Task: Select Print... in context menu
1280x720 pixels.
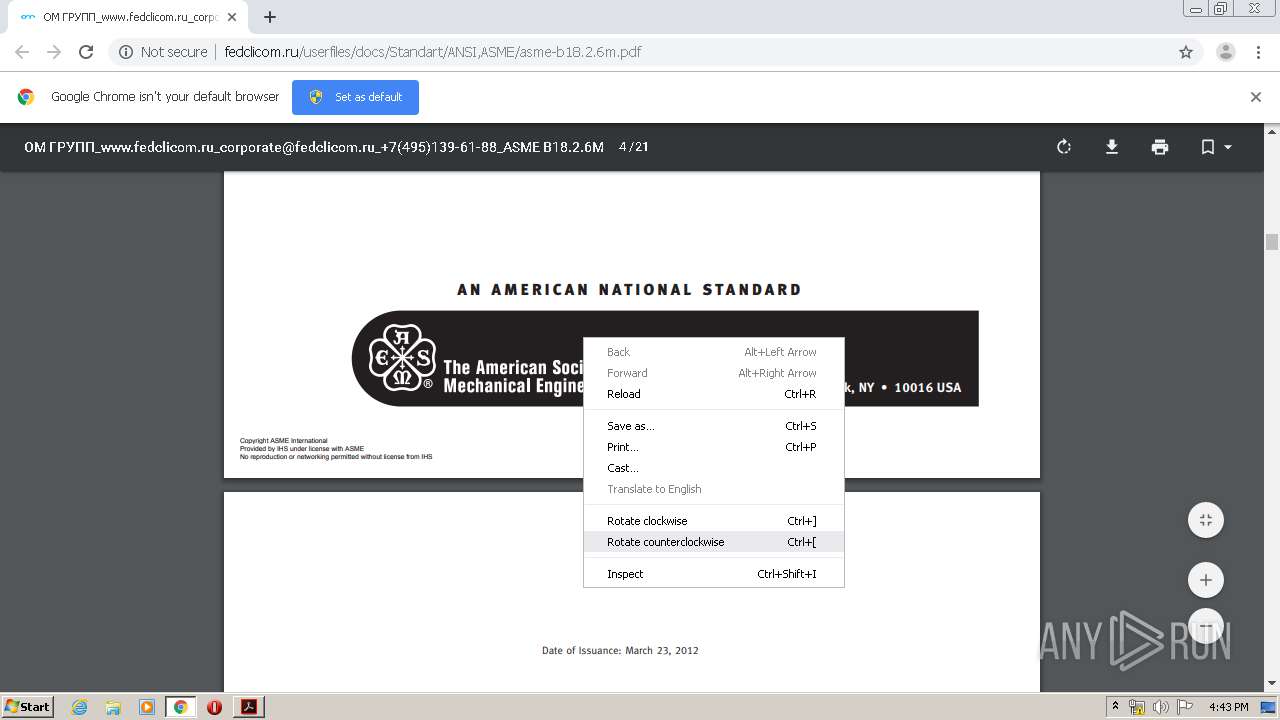Action: 714,447
